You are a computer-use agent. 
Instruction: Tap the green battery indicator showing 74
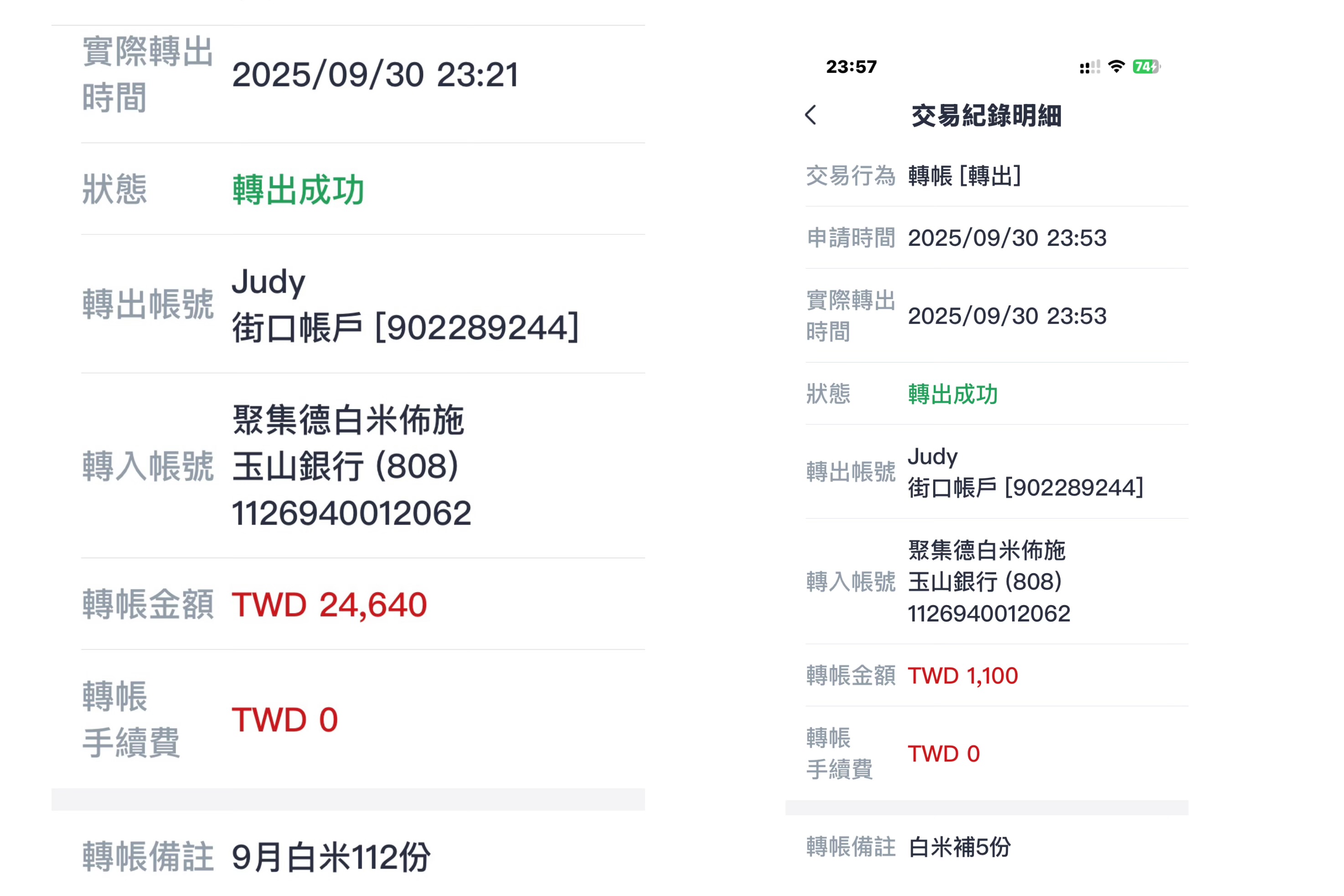pos(1146,67)
